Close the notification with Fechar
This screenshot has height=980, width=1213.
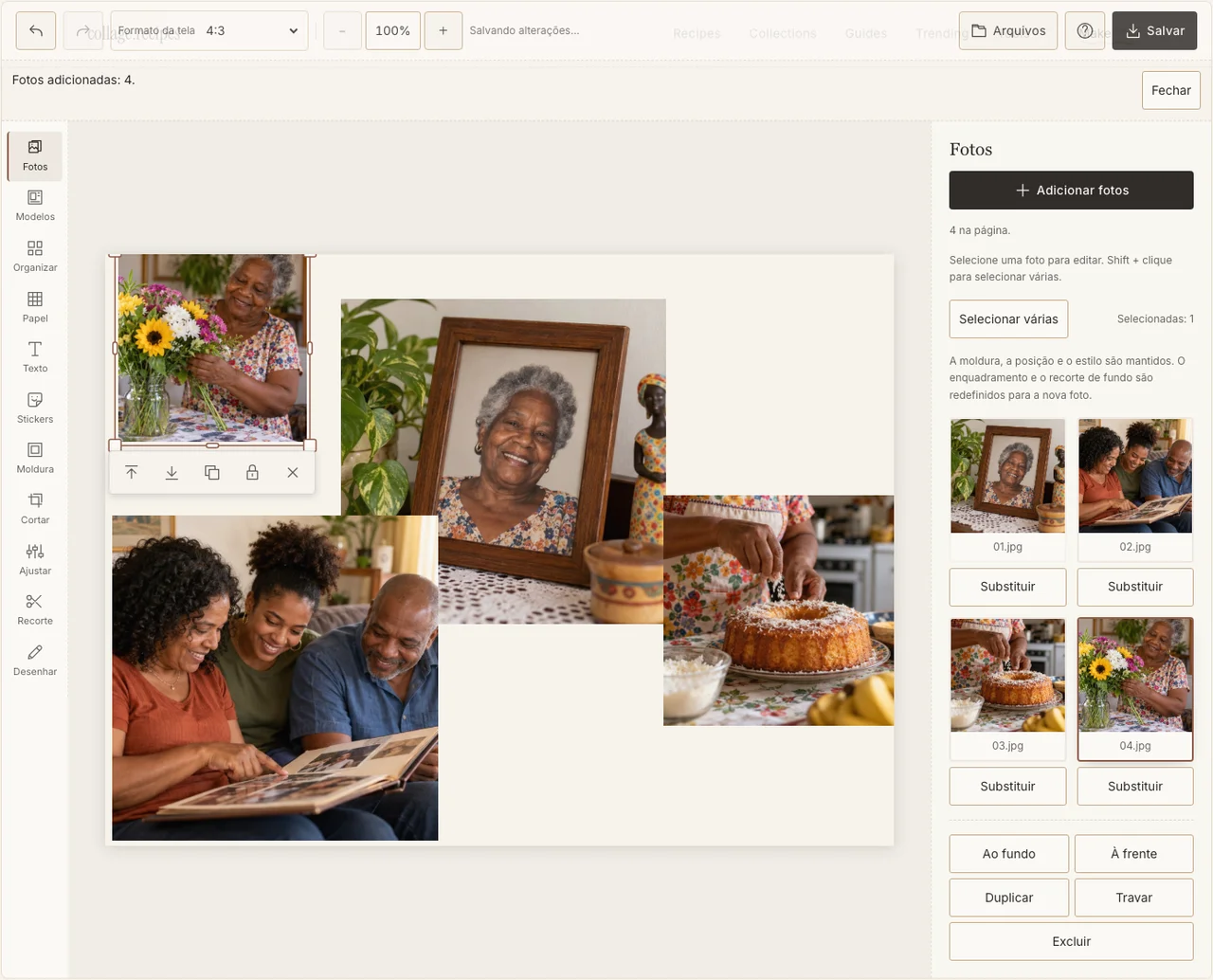(x=1171, y=90)
